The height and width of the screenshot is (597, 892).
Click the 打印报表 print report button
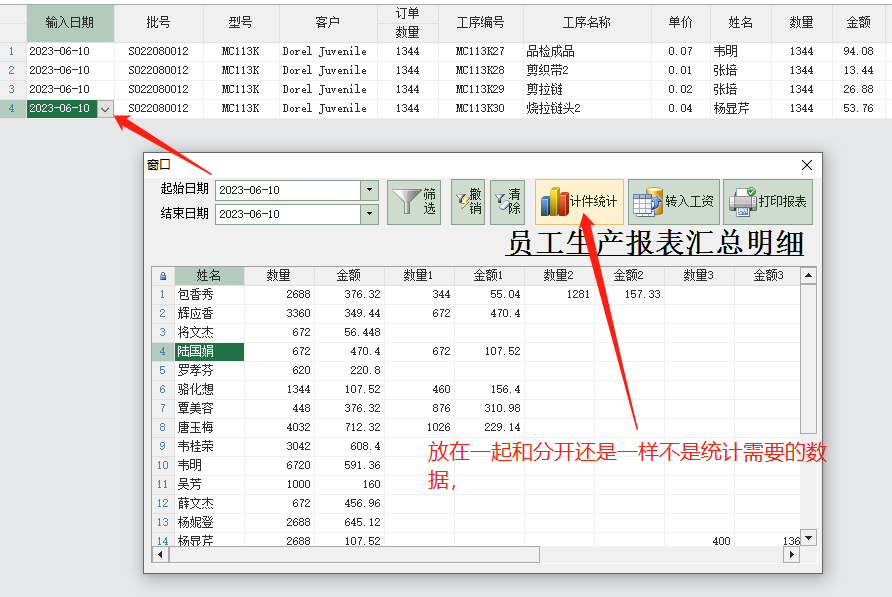[768, 202]
